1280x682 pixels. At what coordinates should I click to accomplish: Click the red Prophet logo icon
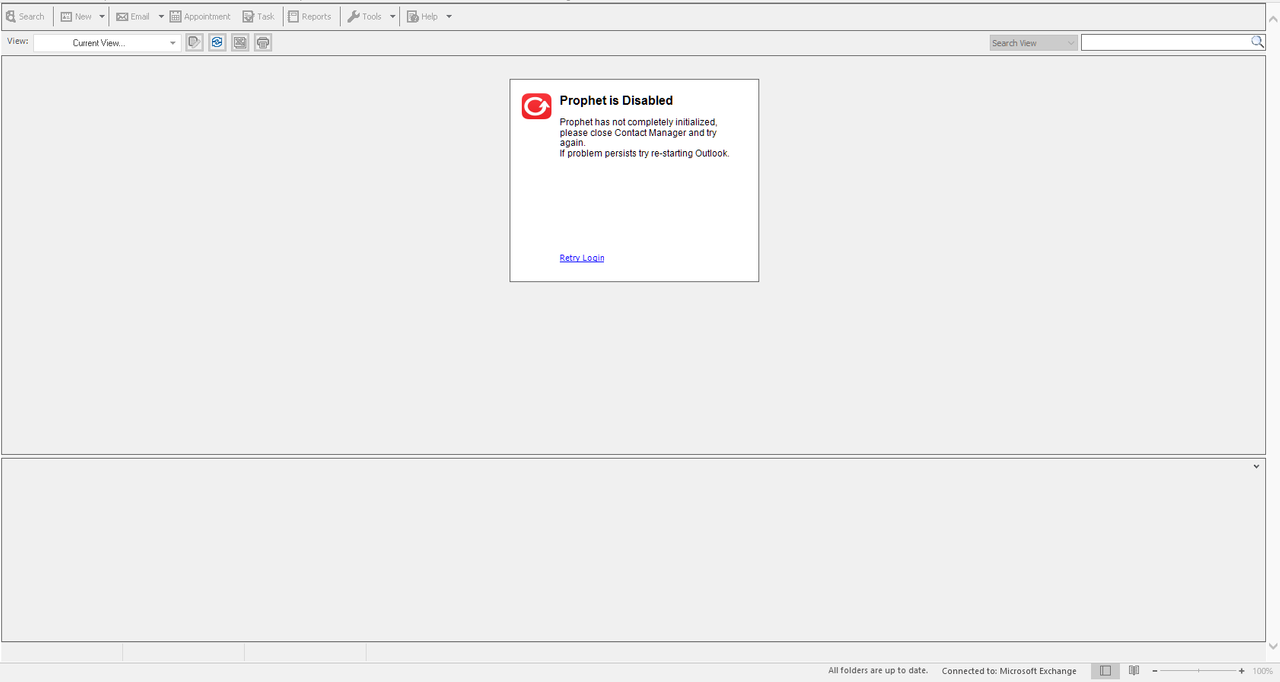(536, 106)
